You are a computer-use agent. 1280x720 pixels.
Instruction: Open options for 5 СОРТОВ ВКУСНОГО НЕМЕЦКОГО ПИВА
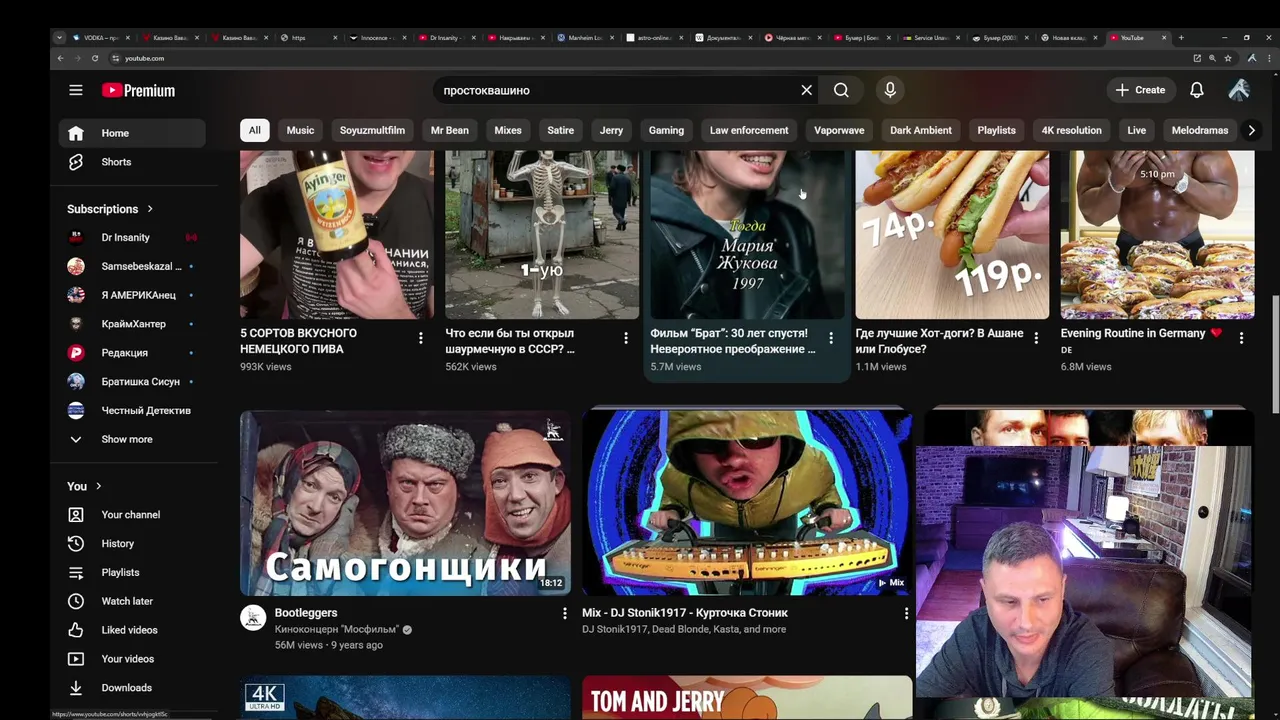[421, 338]
